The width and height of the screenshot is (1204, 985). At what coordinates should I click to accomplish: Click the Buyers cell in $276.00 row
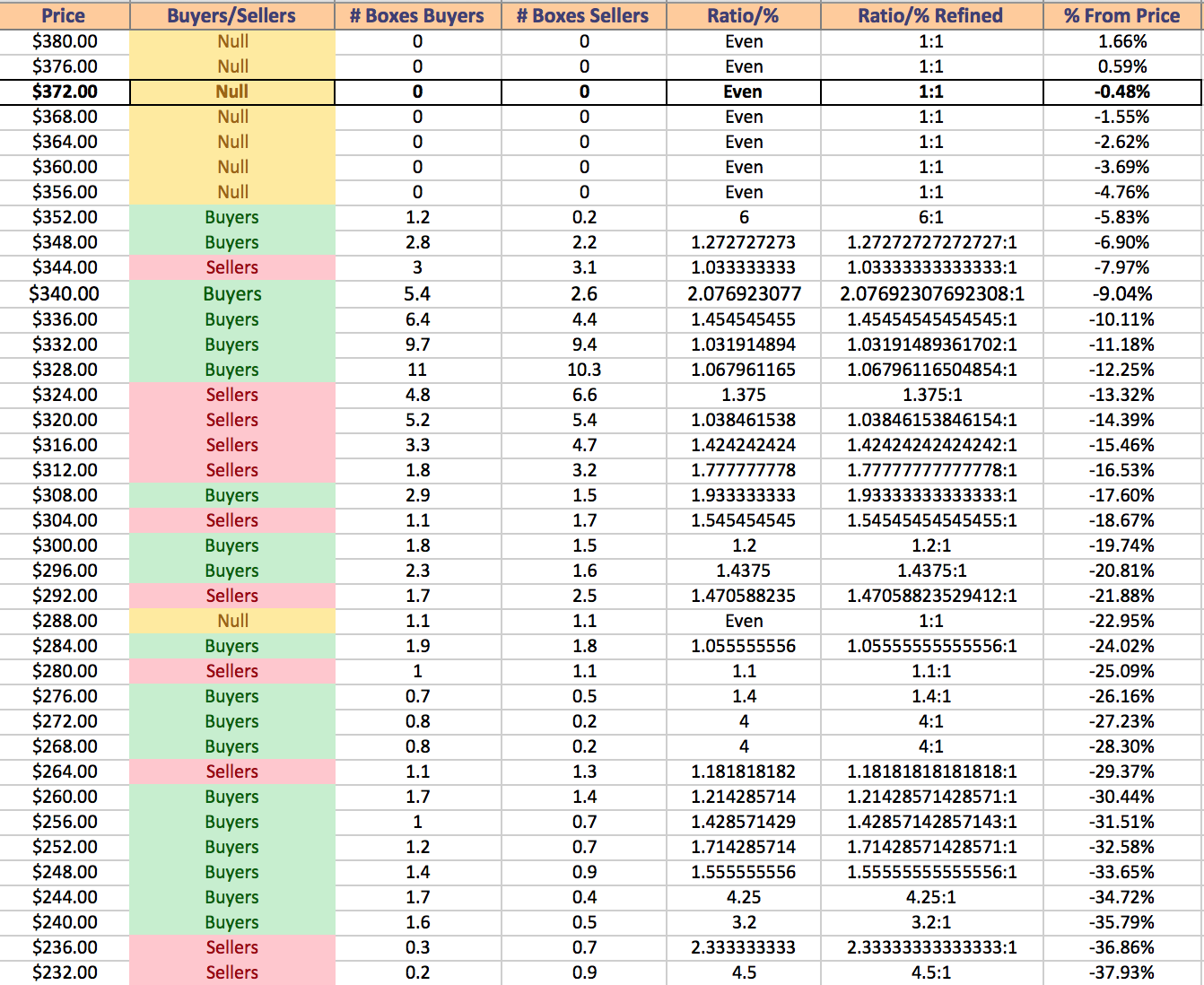point(232,696)
